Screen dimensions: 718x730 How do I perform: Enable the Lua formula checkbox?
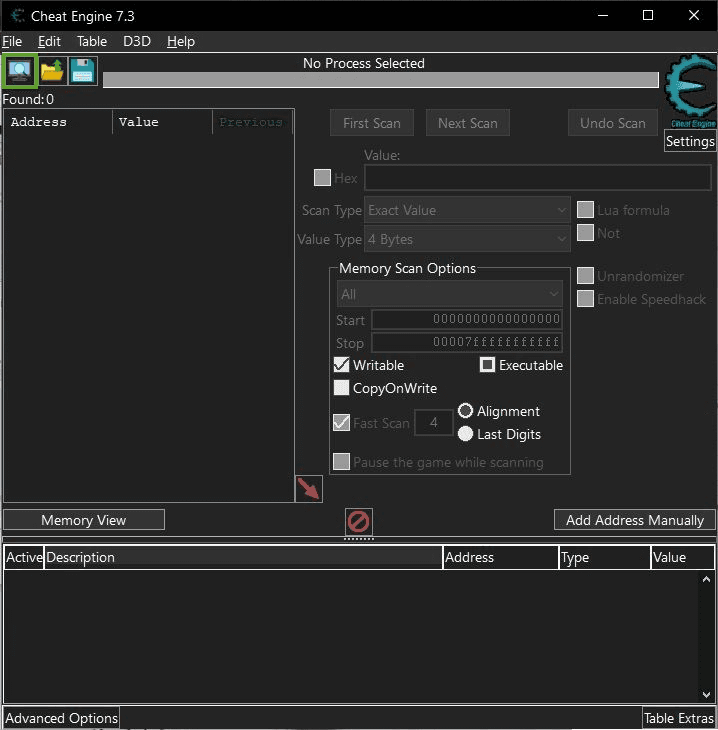coord(585,210)
